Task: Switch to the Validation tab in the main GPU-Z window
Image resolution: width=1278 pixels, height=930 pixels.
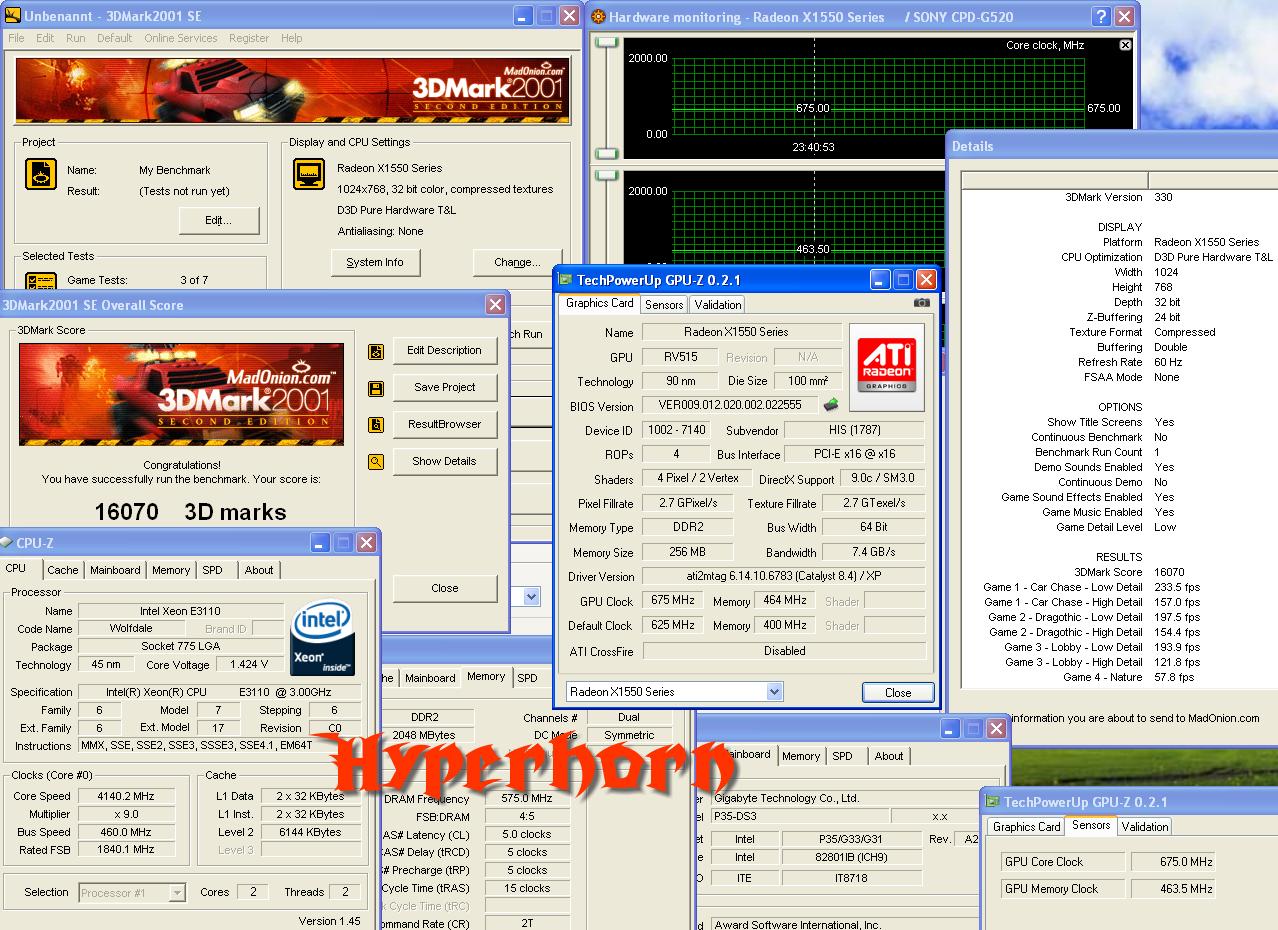Action: coord(718,304)
